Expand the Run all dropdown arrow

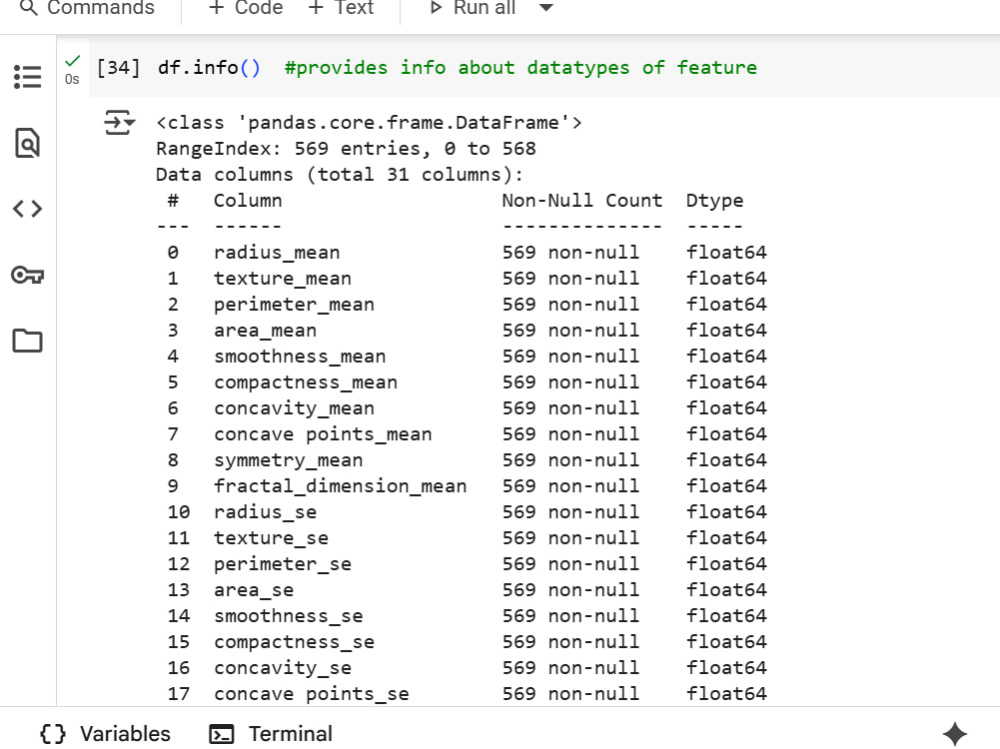pyautogui.click(x=546, y=8)
